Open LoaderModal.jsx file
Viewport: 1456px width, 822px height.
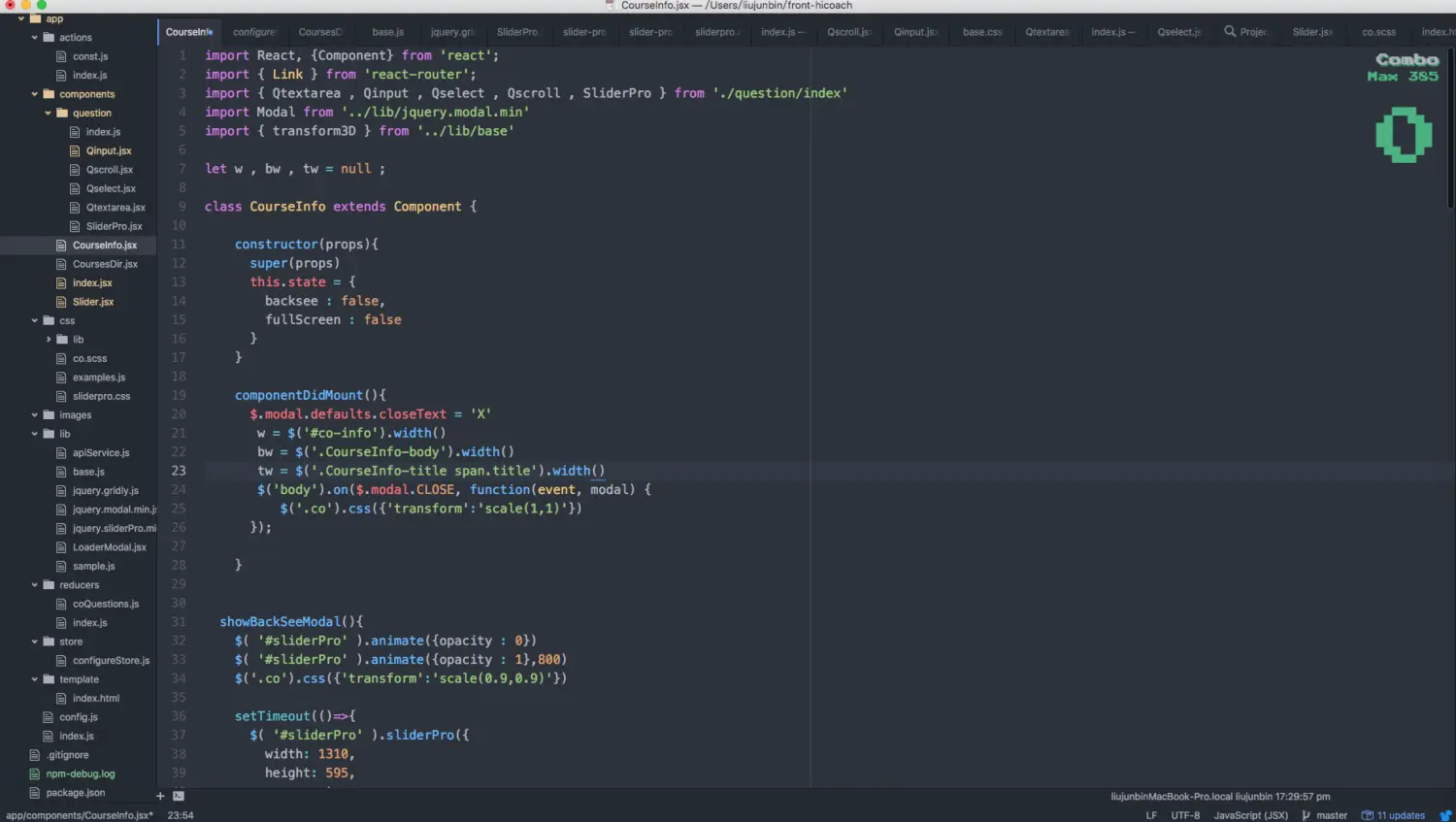pos(110,547)
